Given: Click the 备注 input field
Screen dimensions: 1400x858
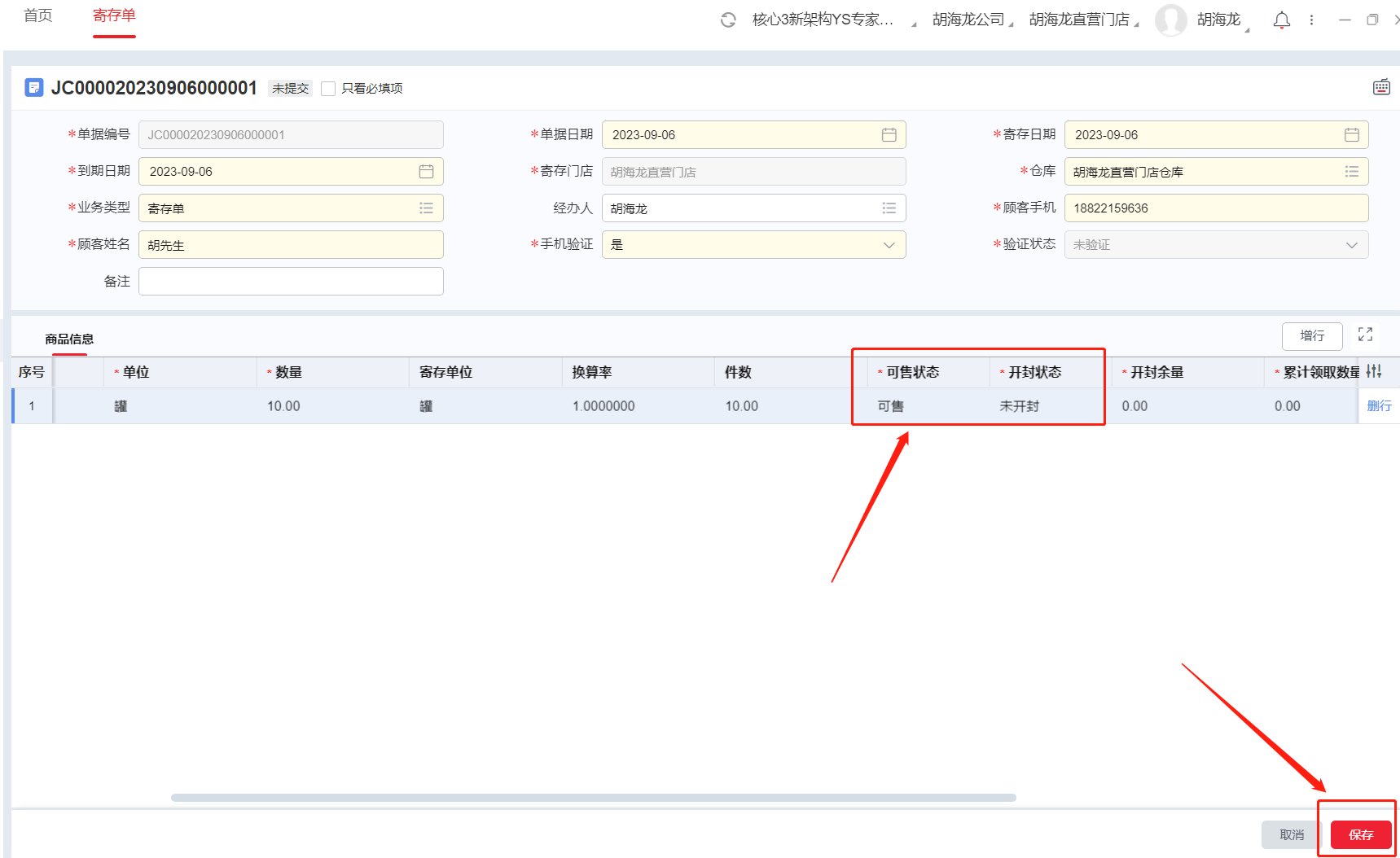Looking at the screenshot, I should (291, 282).
